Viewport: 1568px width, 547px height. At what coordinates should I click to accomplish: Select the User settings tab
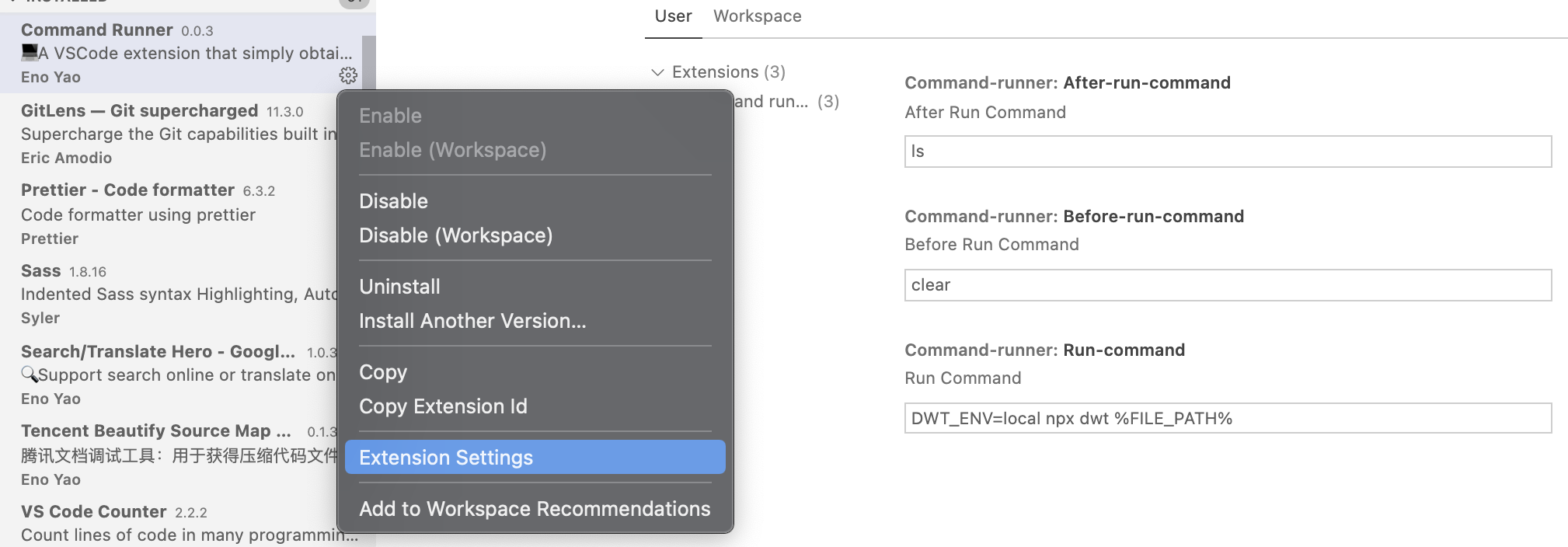673,16
